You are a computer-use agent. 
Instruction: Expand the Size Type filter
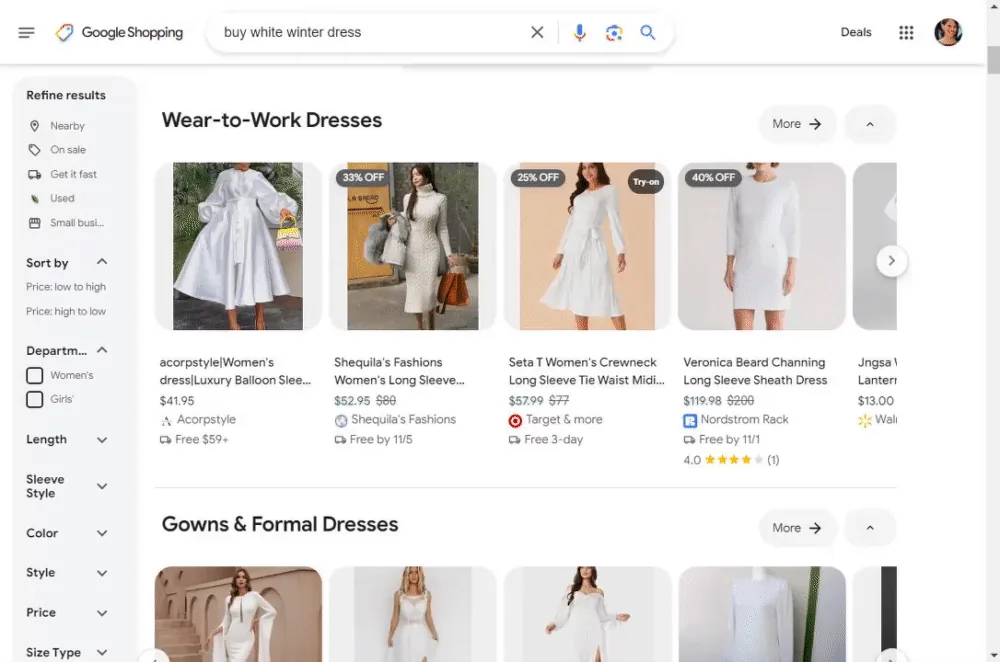tap(101, 652)
